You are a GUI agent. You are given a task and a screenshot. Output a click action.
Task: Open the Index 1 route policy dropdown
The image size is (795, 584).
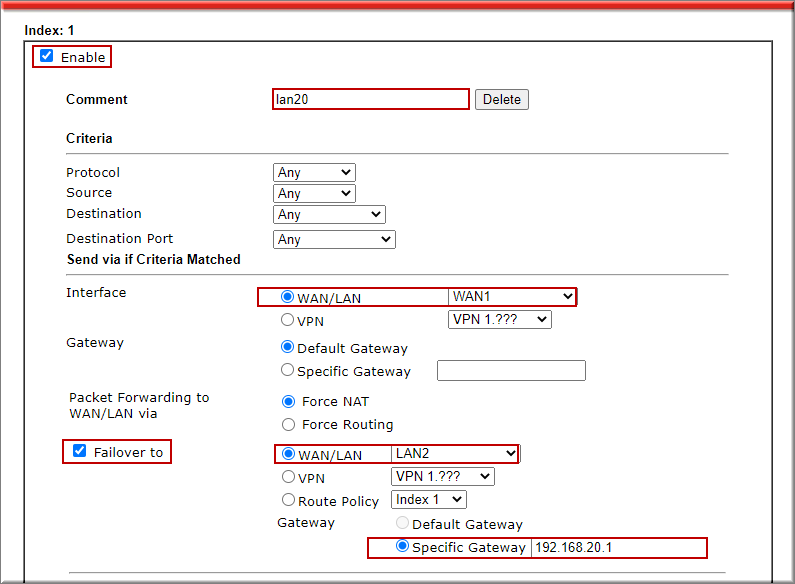coord(428,499)
